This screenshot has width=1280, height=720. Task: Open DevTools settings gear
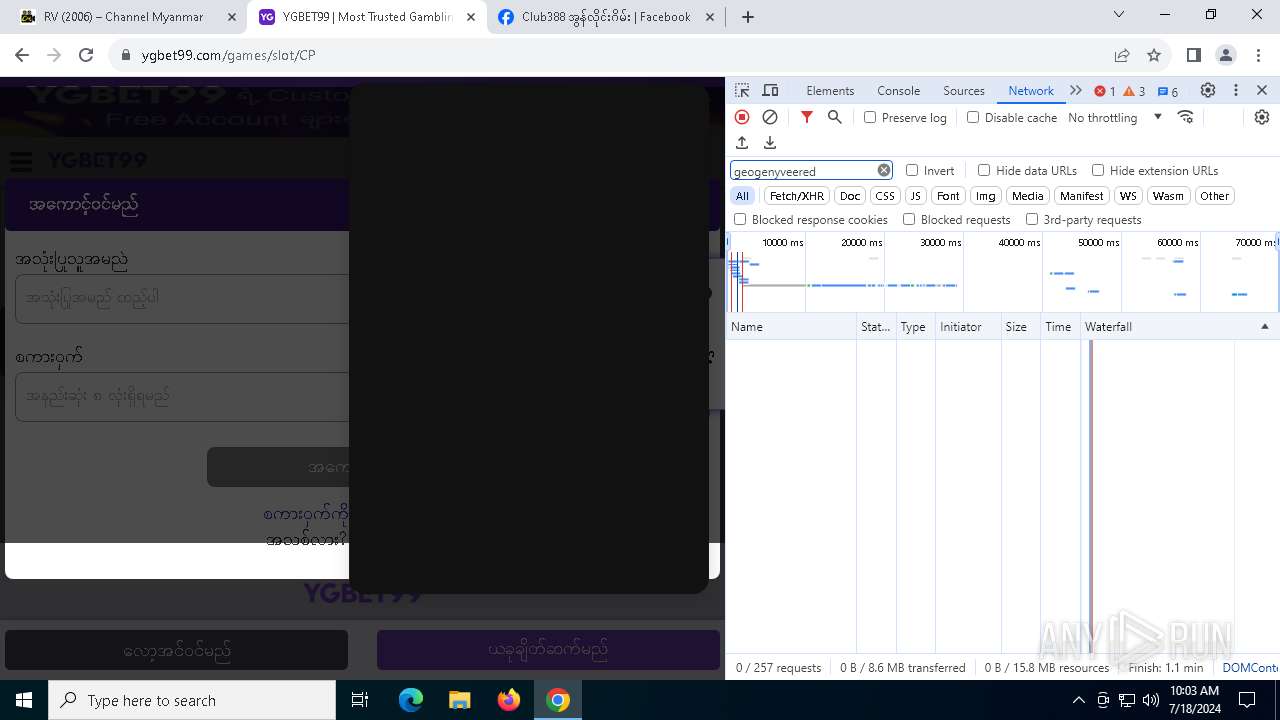click(x=1208, y=90)
